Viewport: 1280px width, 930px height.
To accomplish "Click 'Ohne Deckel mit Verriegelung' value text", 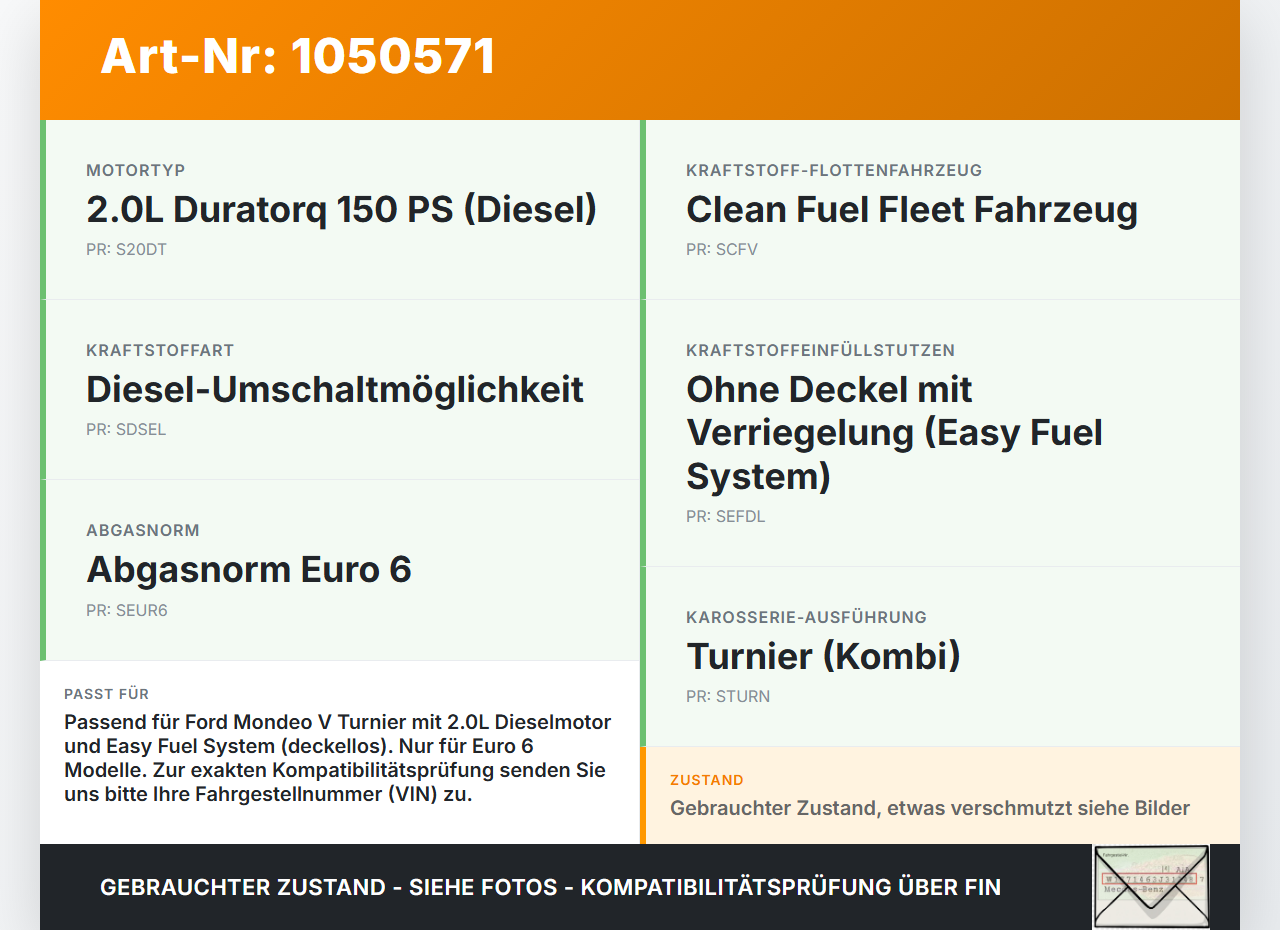I will tap(894, 432).
